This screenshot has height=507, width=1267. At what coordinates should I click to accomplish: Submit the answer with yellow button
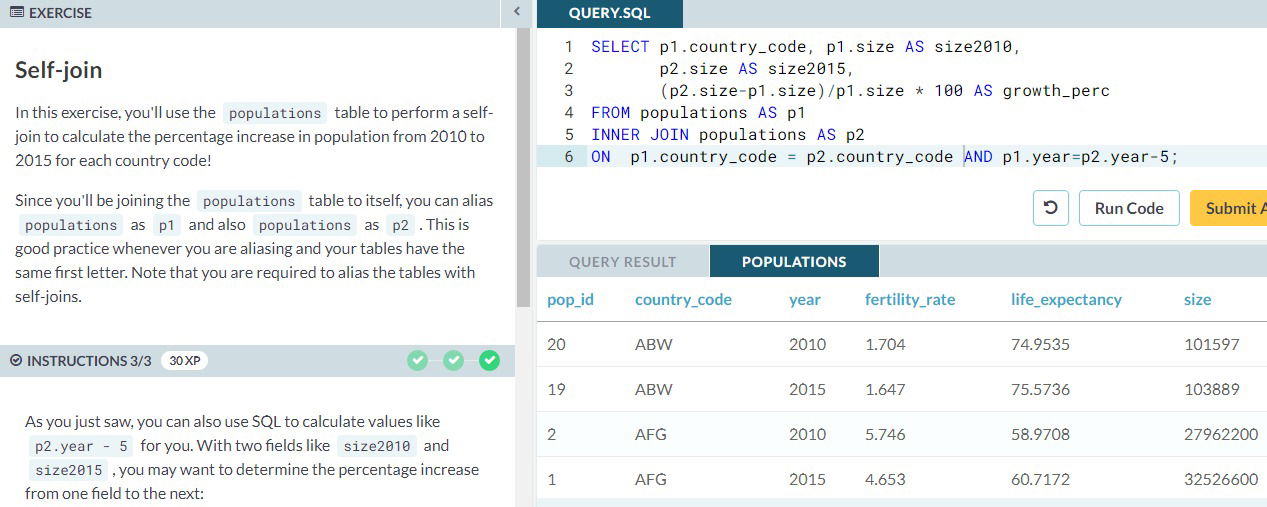click(1229, 208)
